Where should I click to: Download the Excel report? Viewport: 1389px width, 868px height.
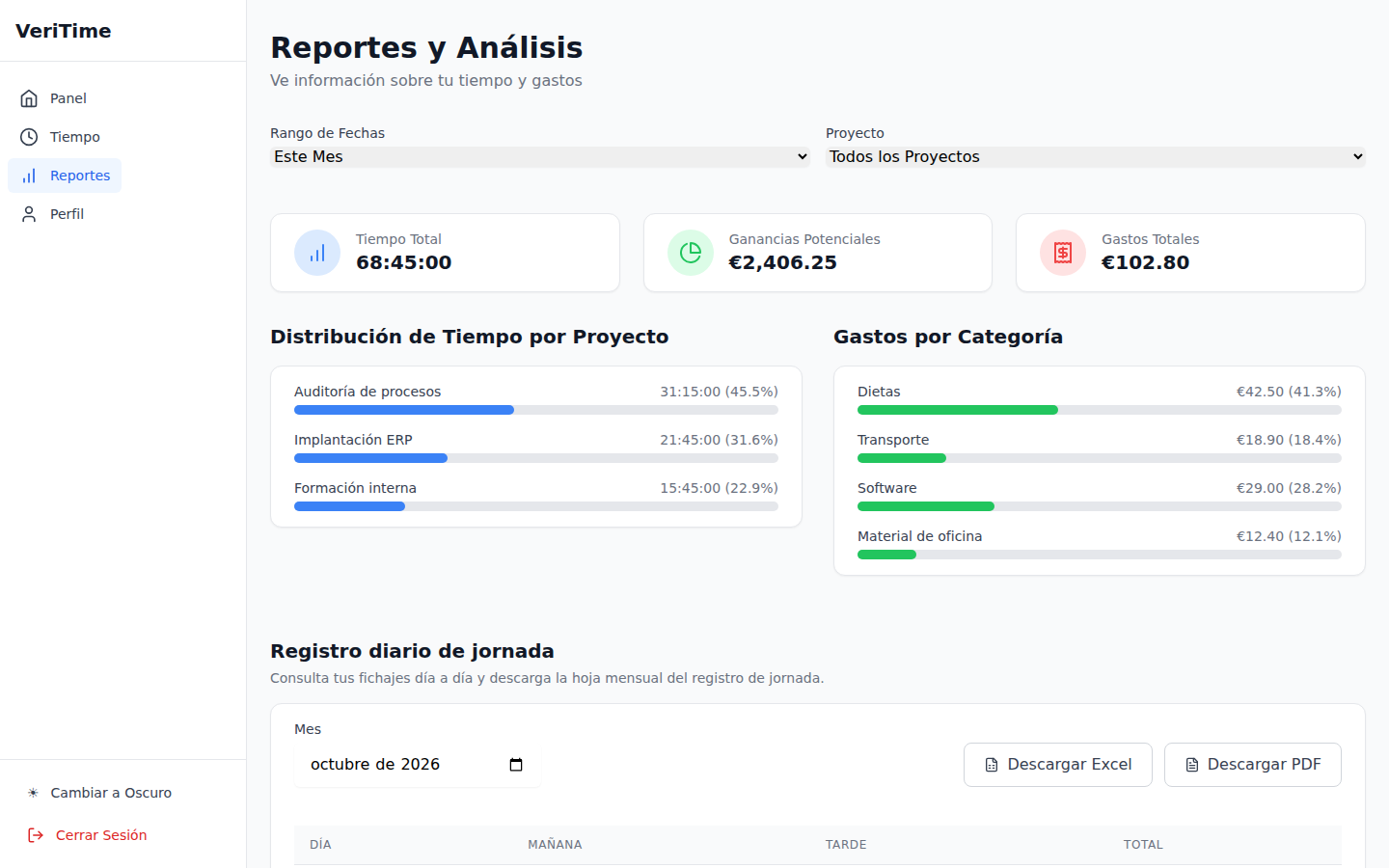1058,765
